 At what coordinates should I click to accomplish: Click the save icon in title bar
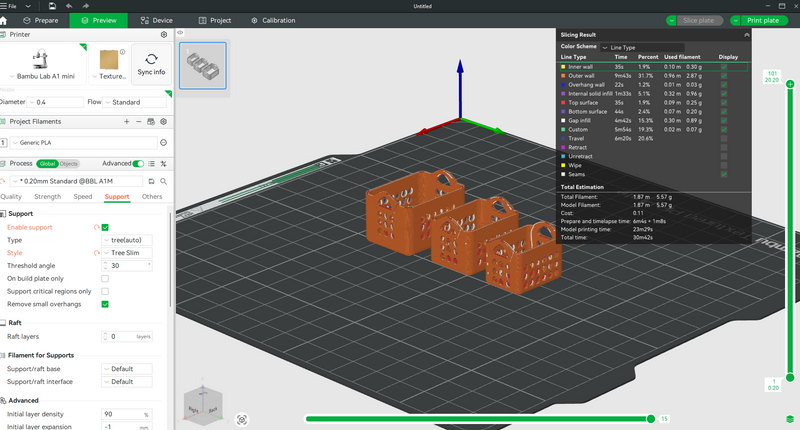click(52, 6)
